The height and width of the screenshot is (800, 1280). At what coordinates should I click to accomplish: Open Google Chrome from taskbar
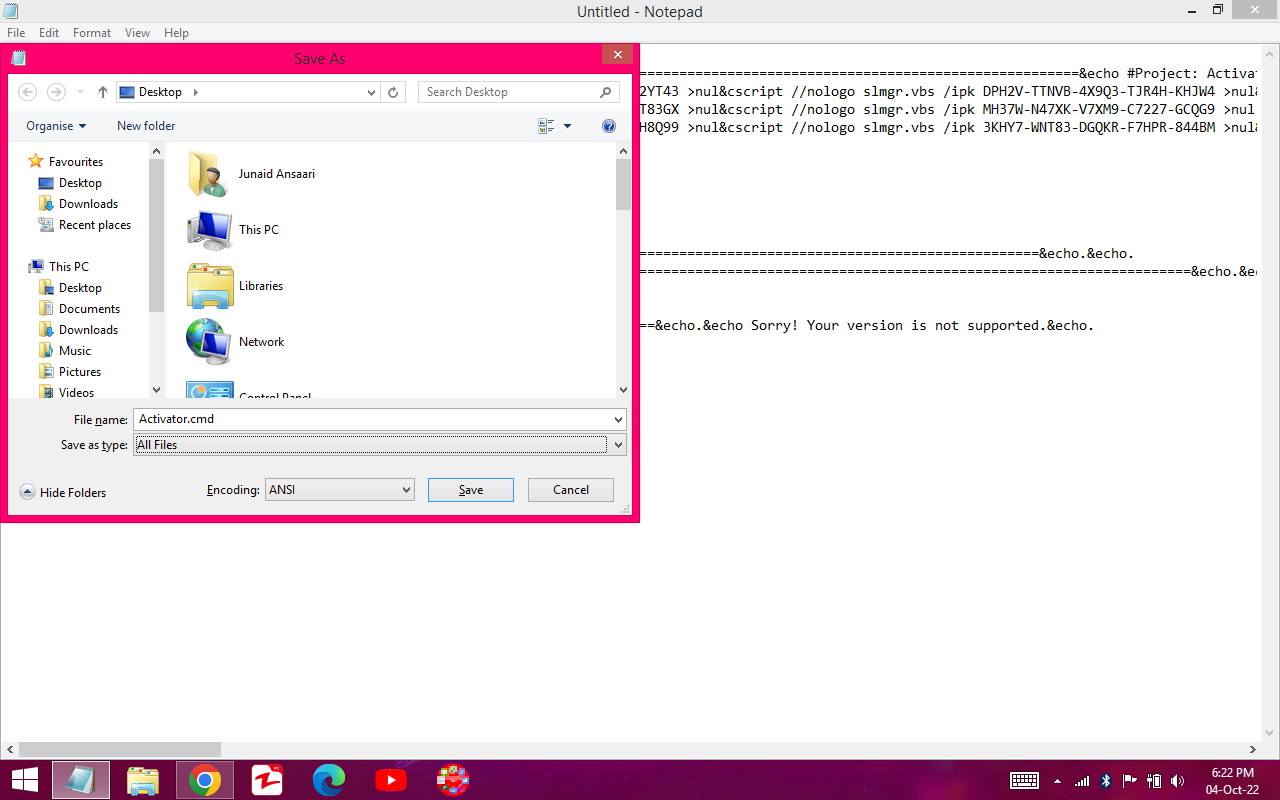[x=205, y=780]
